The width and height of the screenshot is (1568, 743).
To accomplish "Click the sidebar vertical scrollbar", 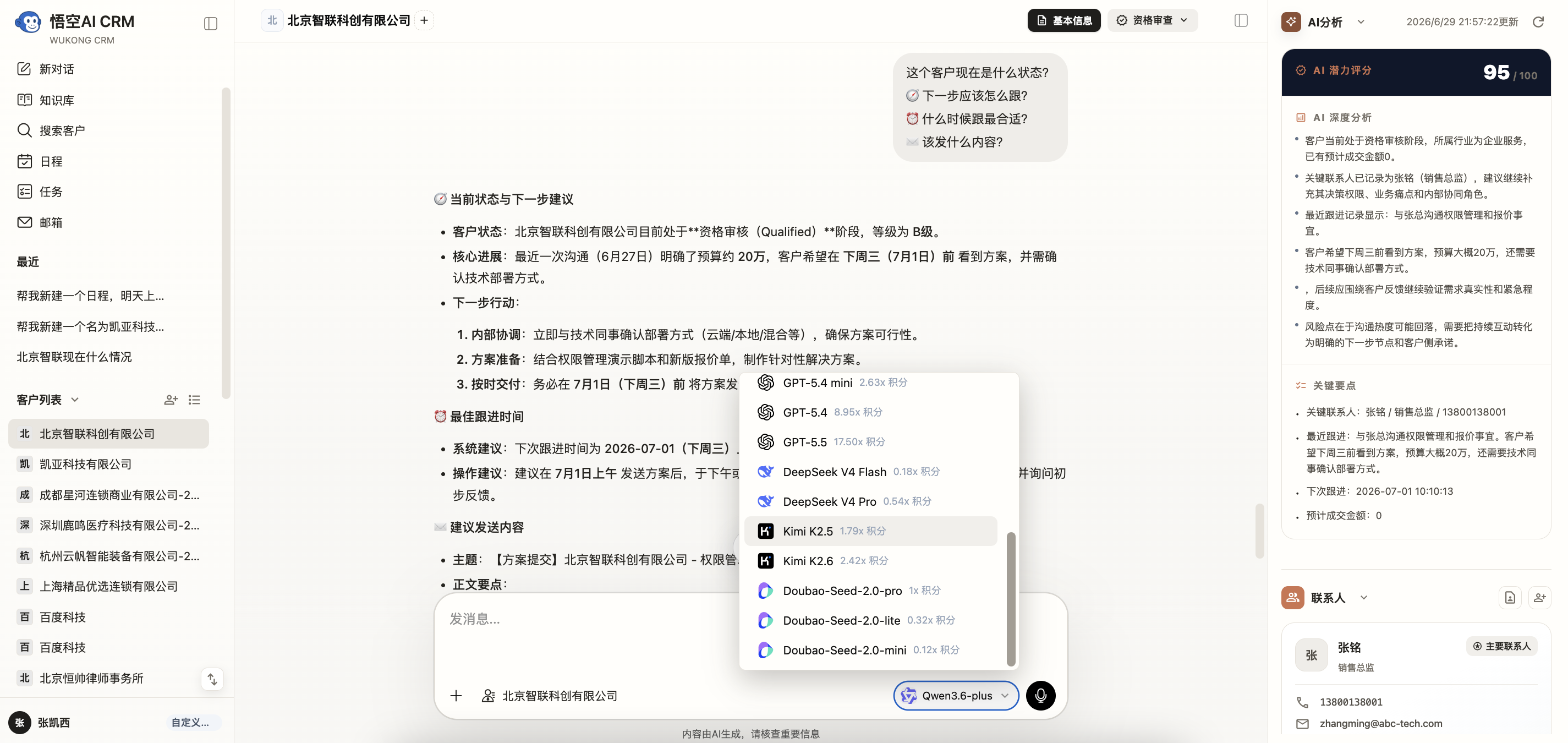I will coord(226,244).
